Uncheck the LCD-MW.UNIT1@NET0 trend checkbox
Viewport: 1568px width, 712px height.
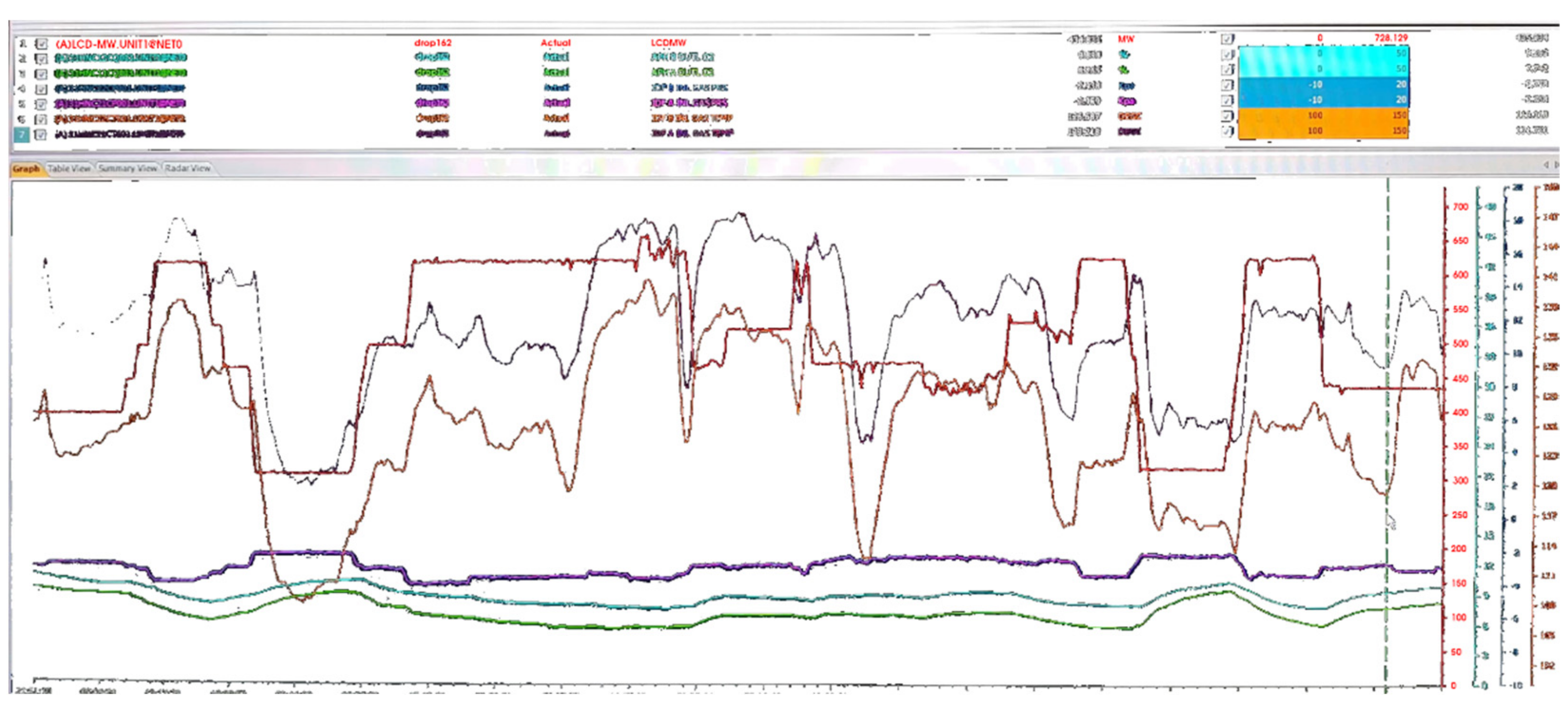41,44
